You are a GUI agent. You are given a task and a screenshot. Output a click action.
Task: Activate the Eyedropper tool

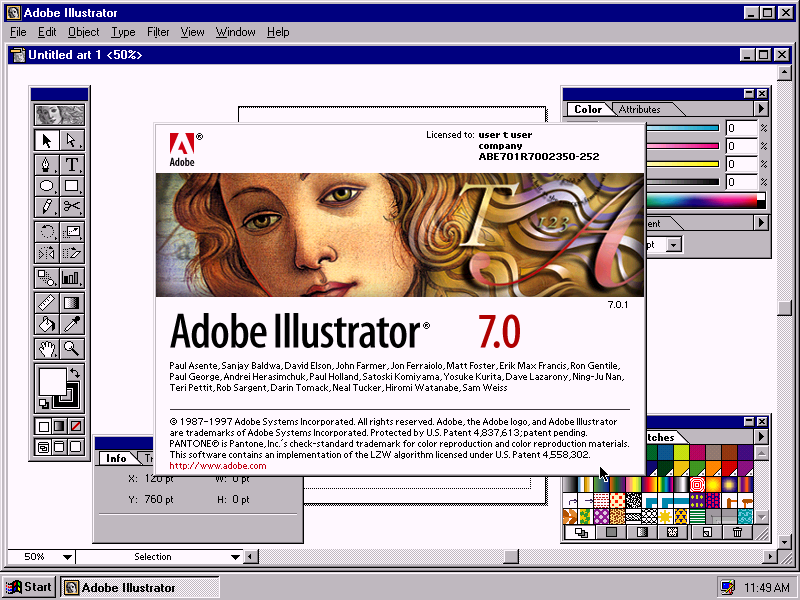click(72, 324)
